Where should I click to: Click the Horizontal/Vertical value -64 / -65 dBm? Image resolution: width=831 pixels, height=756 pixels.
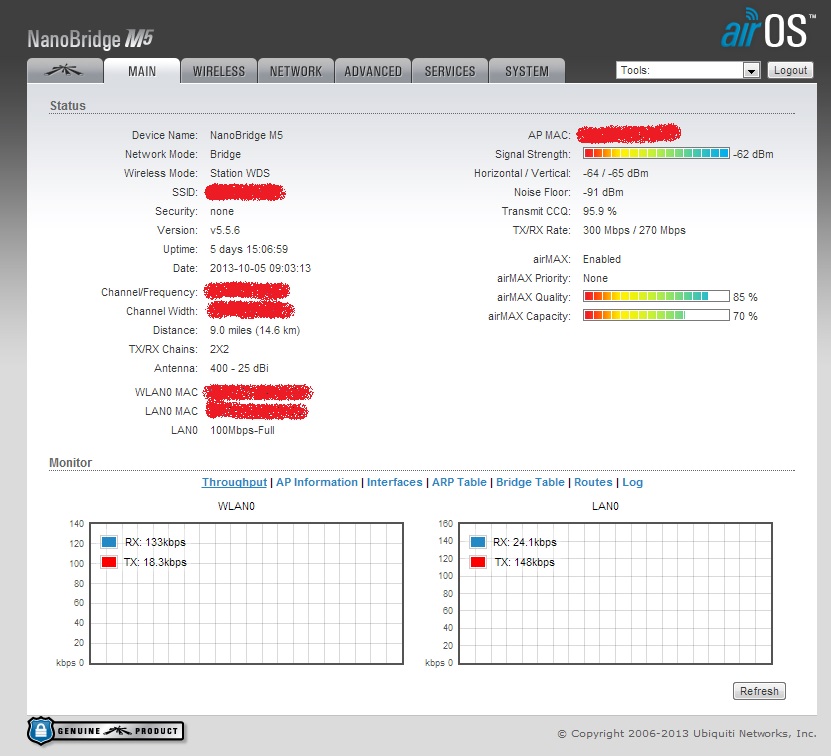[x=615, y=173]
